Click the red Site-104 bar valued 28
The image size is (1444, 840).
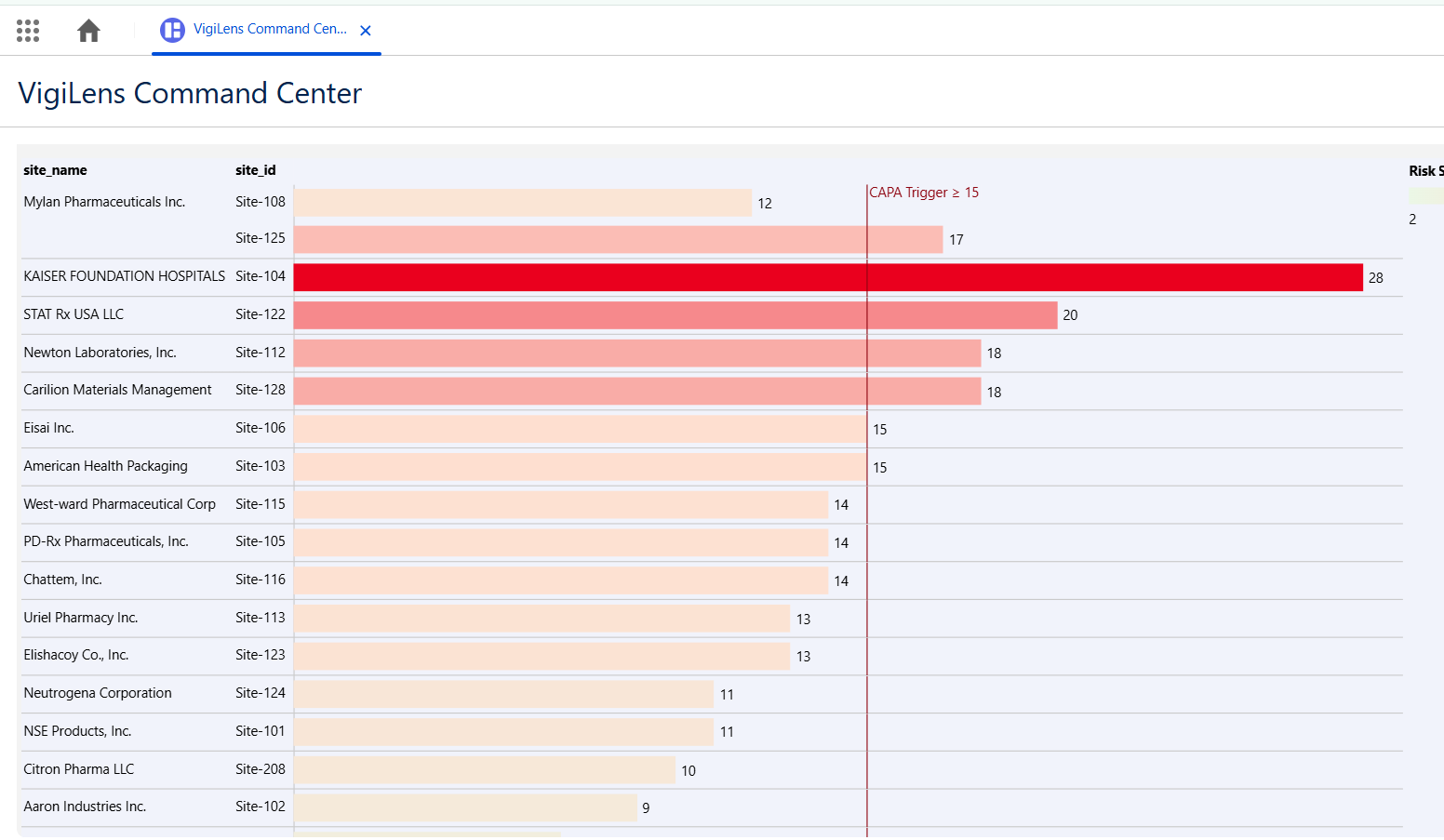[x=828, y=277]
